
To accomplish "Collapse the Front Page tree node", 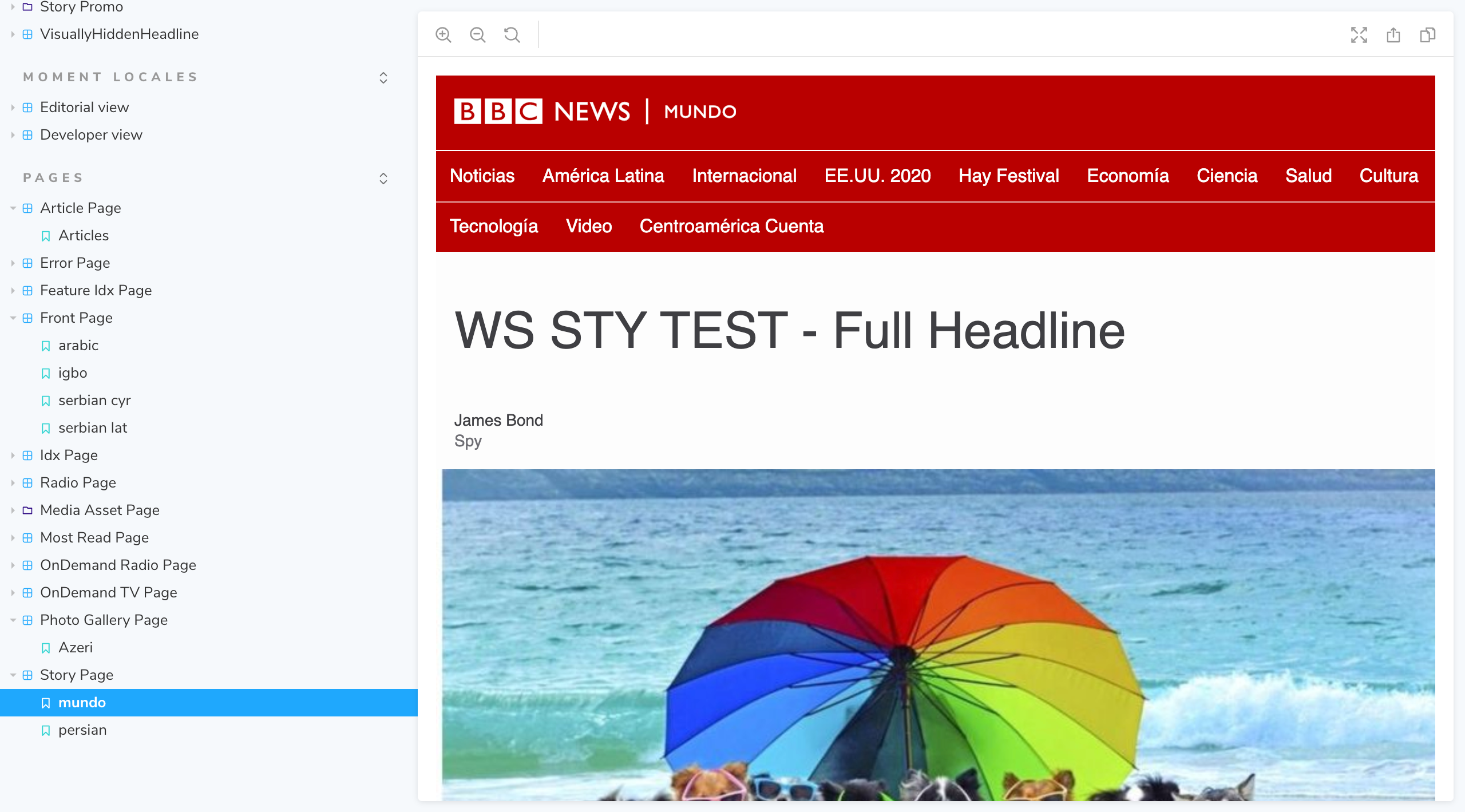I will coord(13,318).
